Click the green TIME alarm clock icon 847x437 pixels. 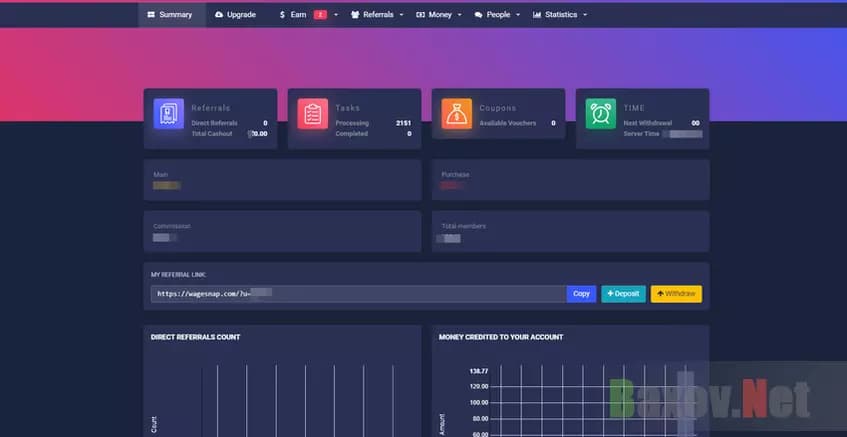(x=600, y=114)
